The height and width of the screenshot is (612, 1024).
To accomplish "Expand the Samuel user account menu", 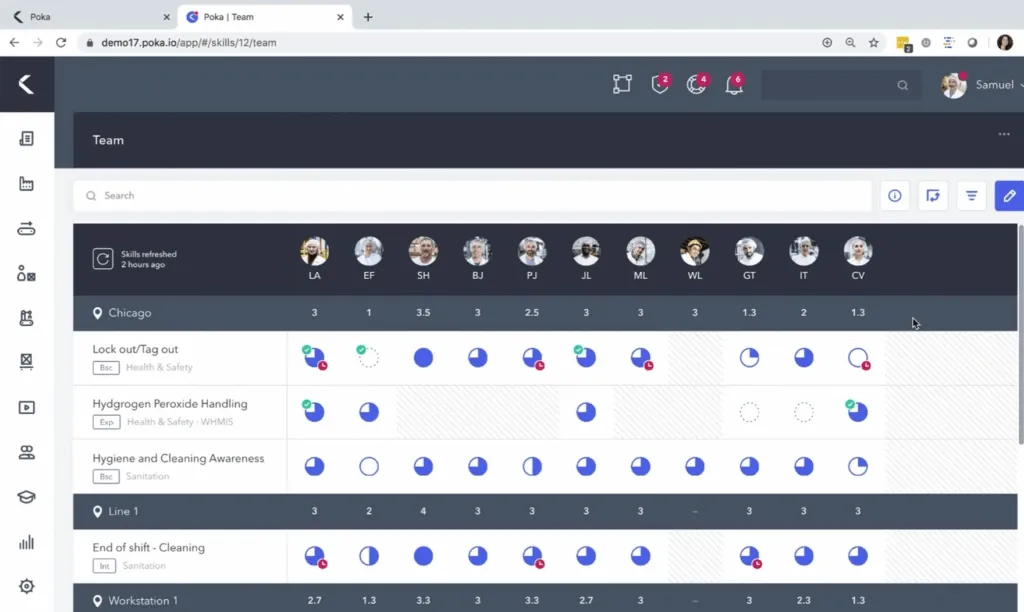I will coord(983,85).
